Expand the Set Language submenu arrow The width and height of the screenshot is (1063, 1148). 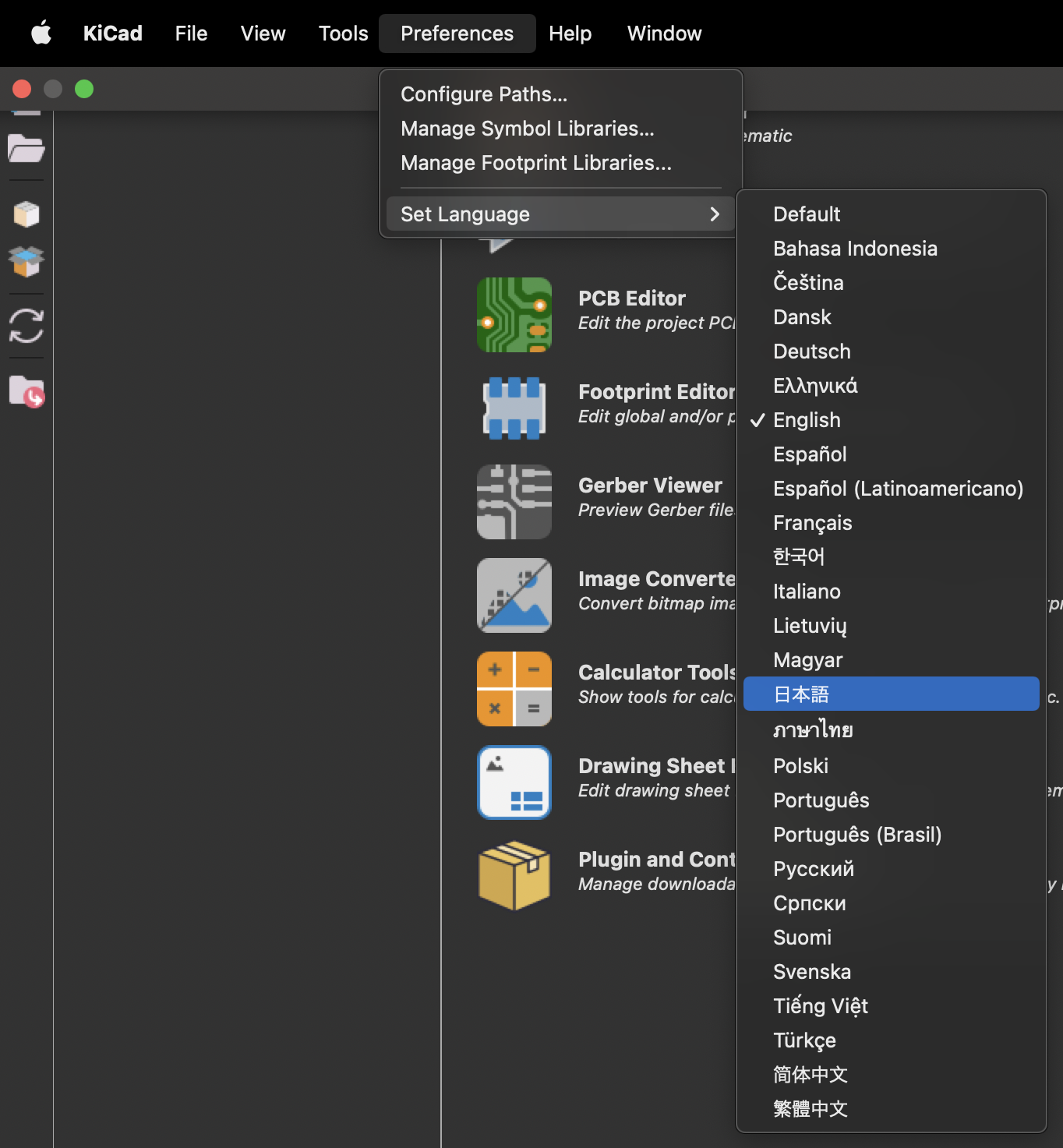pos(715,214)
